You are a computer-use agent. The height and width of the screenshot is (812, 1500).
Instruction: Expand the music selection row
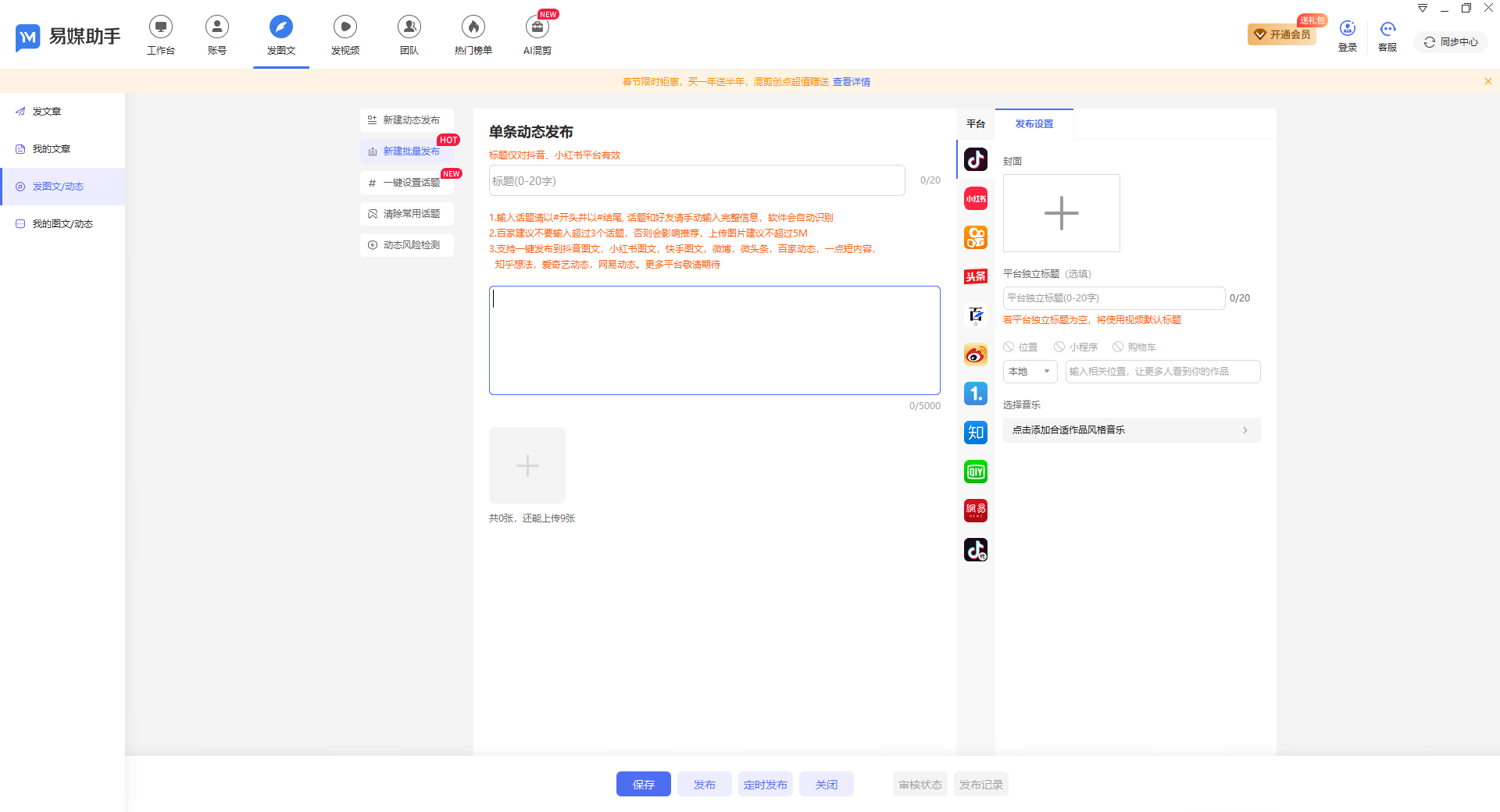[1130, 430]
